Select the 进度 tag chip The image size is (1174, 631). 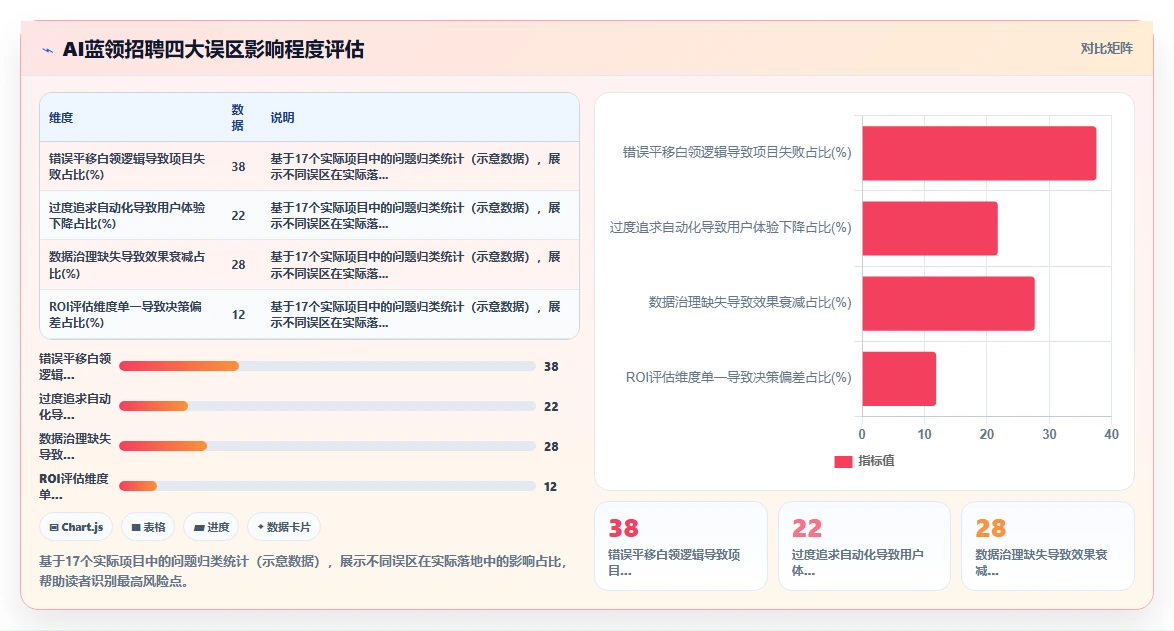coord(211,527)
